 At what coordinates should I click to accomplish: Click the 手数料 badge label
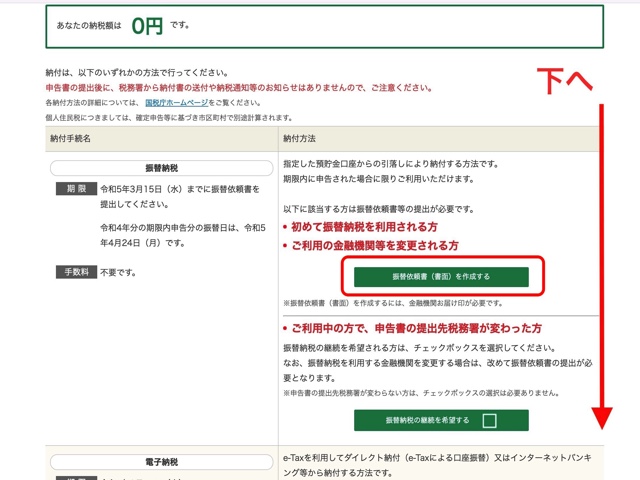(76, 271)
